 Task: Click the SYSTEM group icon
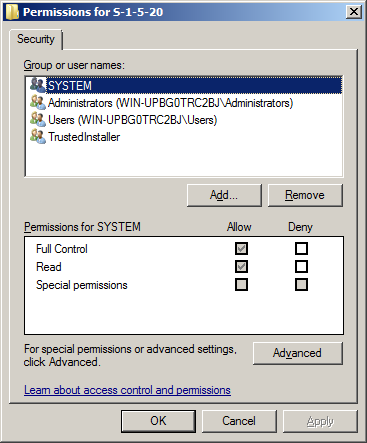[x=38, y=85]
